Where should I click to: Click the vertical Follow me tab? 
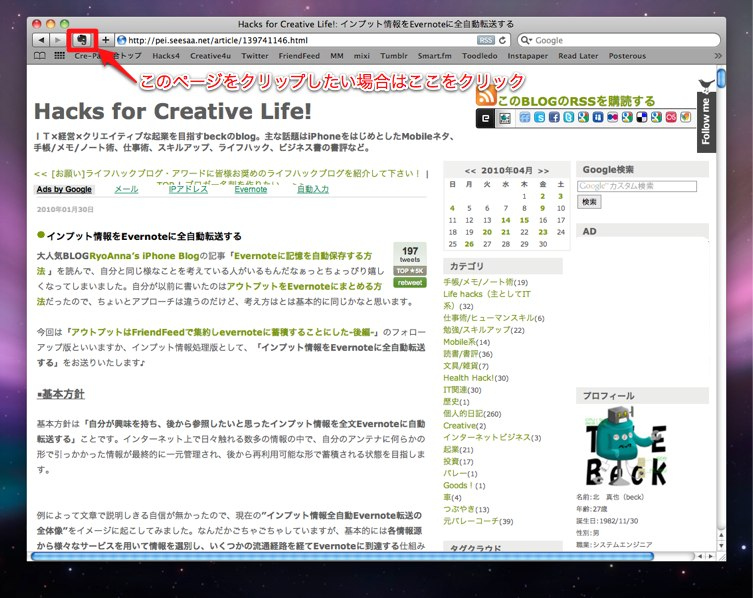point(705,122)
